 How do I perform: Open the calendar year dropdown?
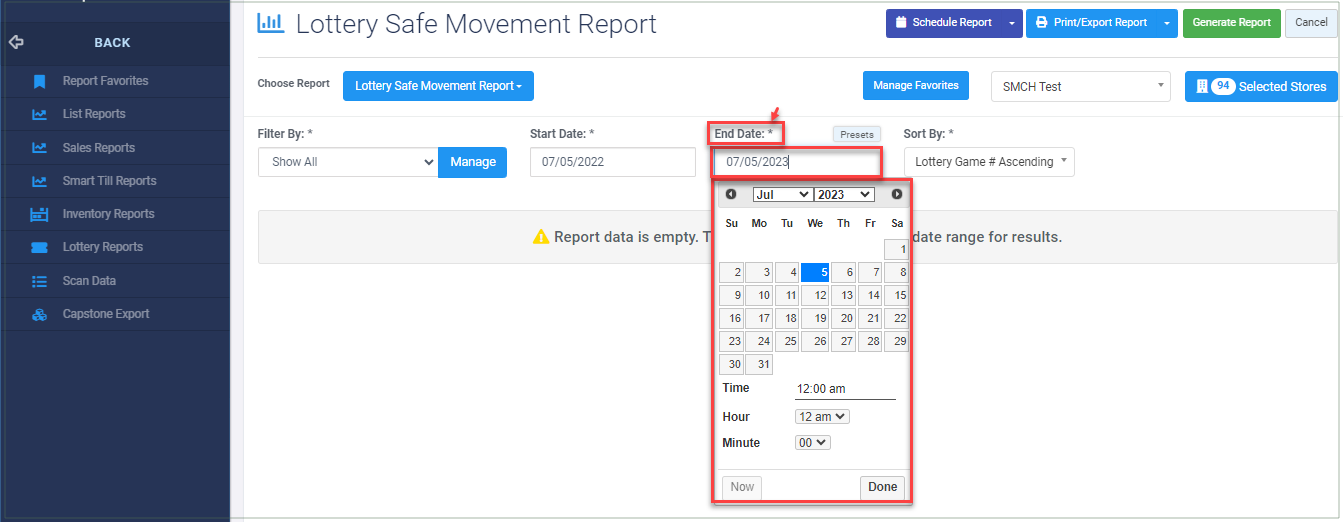[844, 194]
